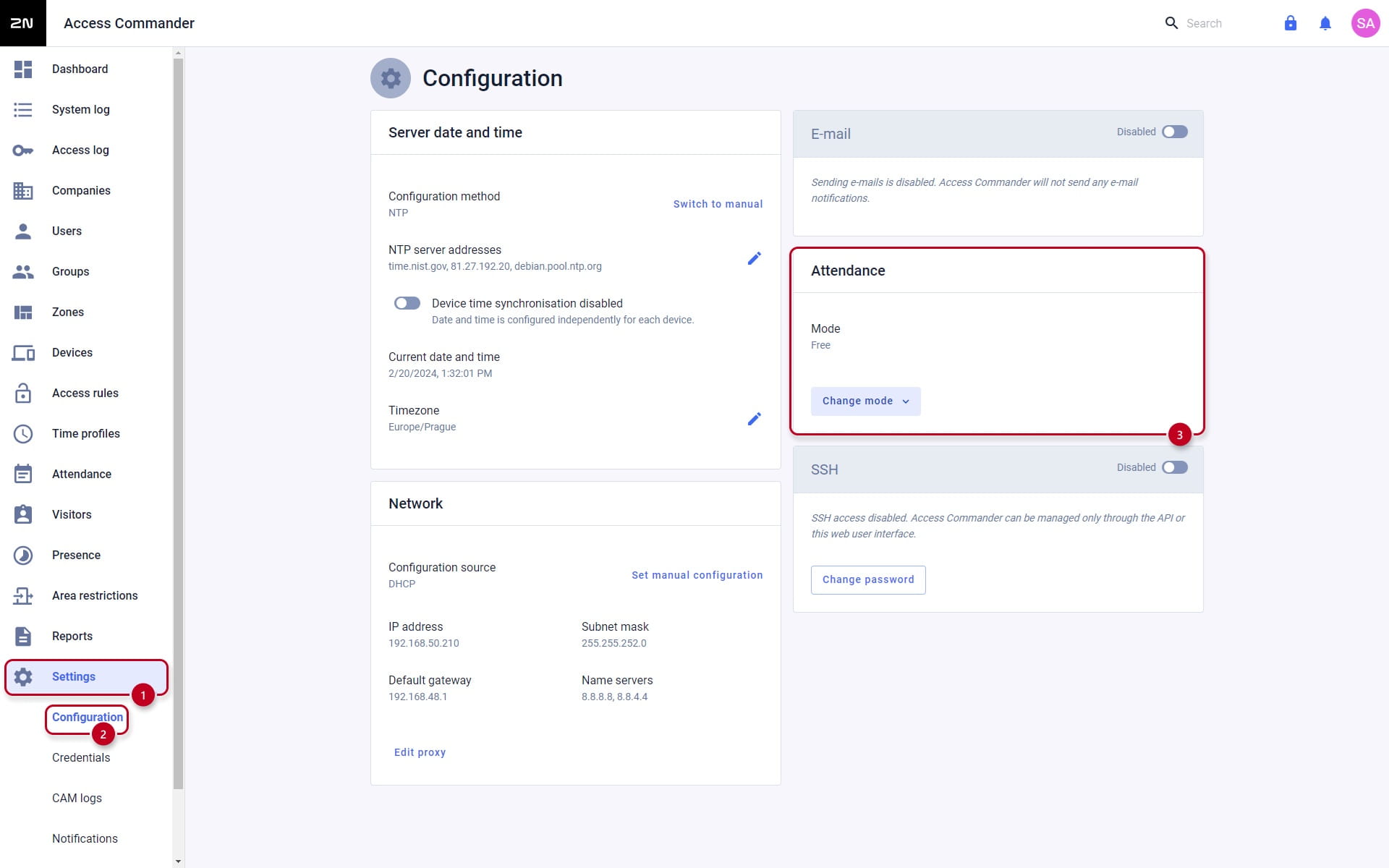Select Time profiles in sidebar
Viewport: 1389px width, 868px height.
click(86, 434)
